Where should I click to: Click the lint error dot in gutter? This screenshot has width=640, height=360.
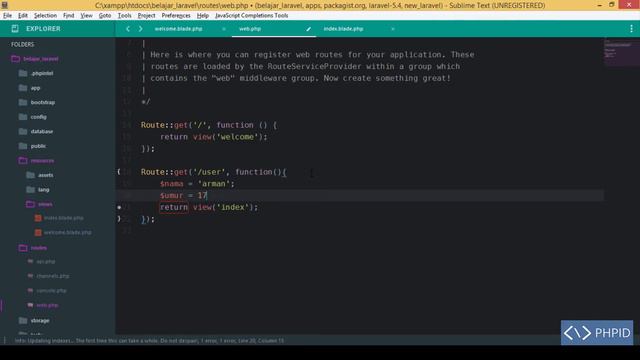119,207
